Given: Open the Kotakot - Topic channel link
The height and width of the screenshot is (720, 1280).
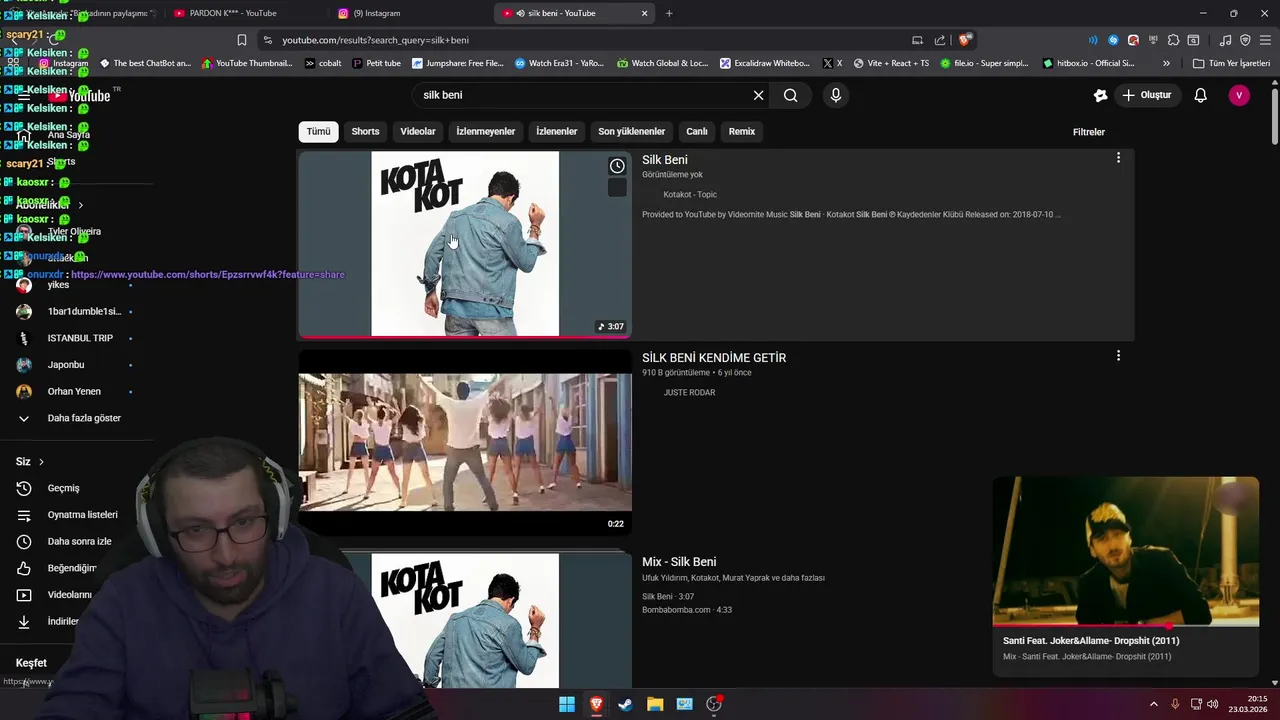Looking at the screenshot, I should [x=690, y=194].
